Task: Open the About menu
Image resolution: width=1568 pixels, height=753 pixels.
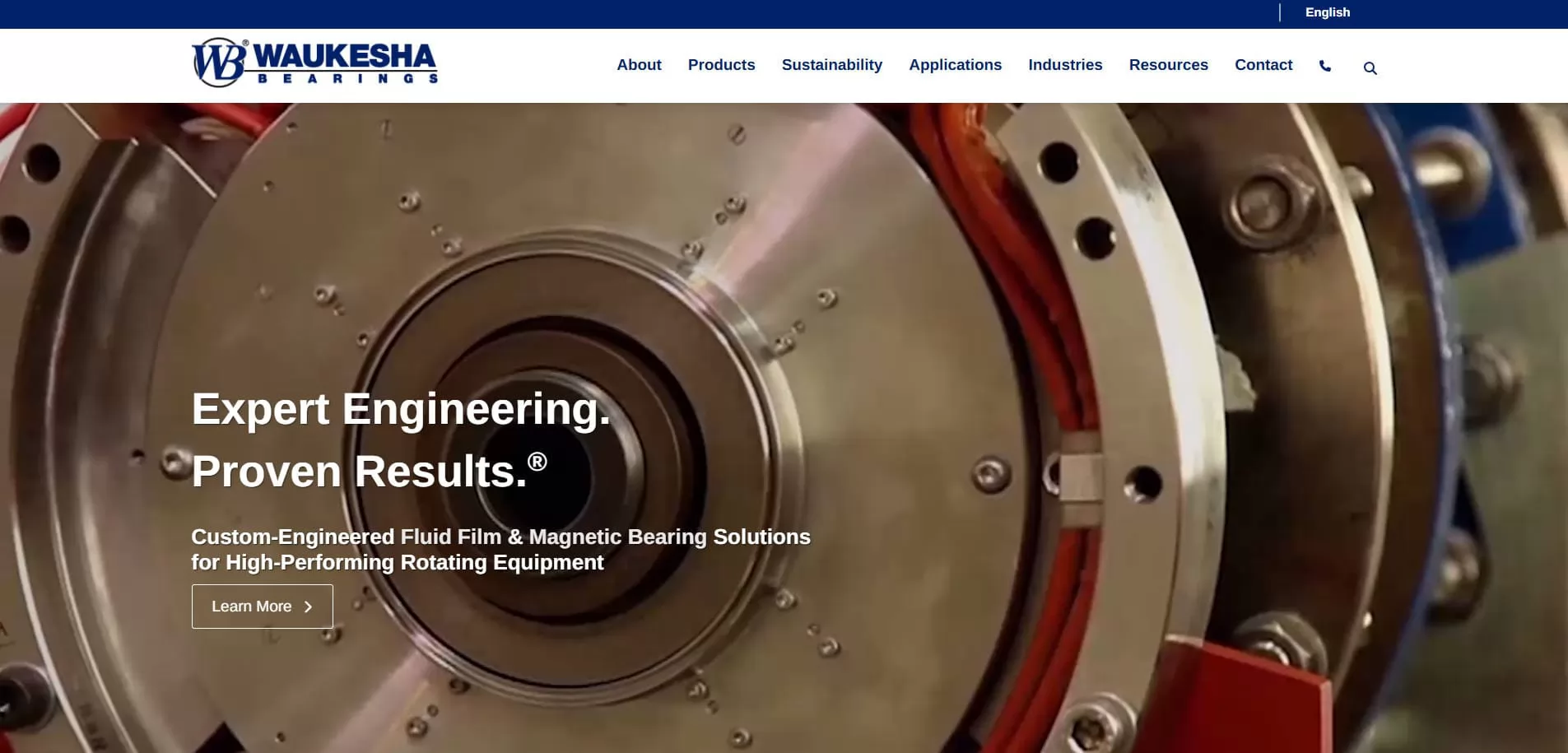Action: (x=639, y=65)
